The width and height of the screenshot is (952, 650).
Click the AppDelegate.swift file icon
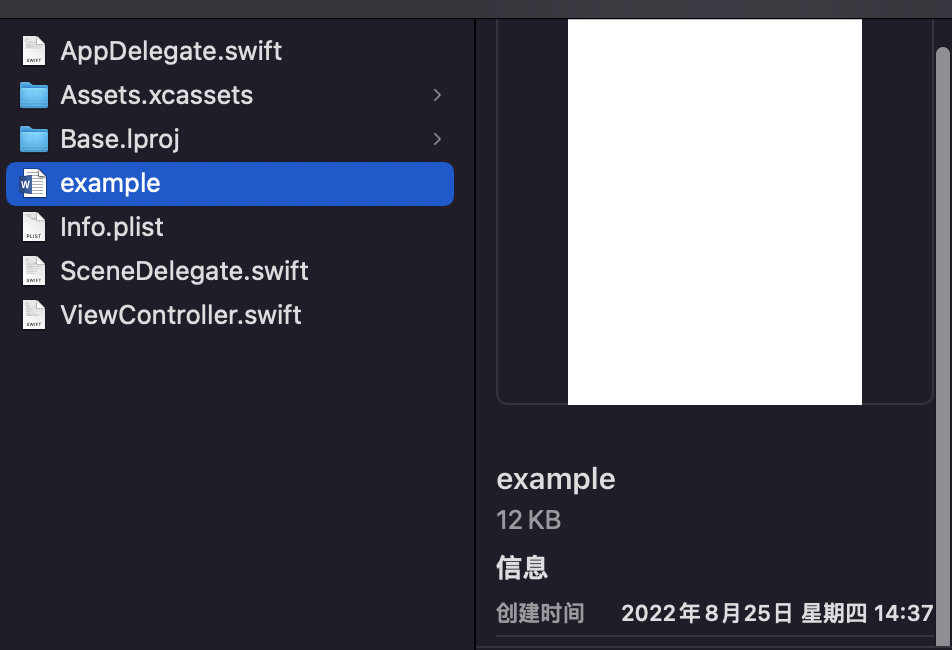(34, 50)
